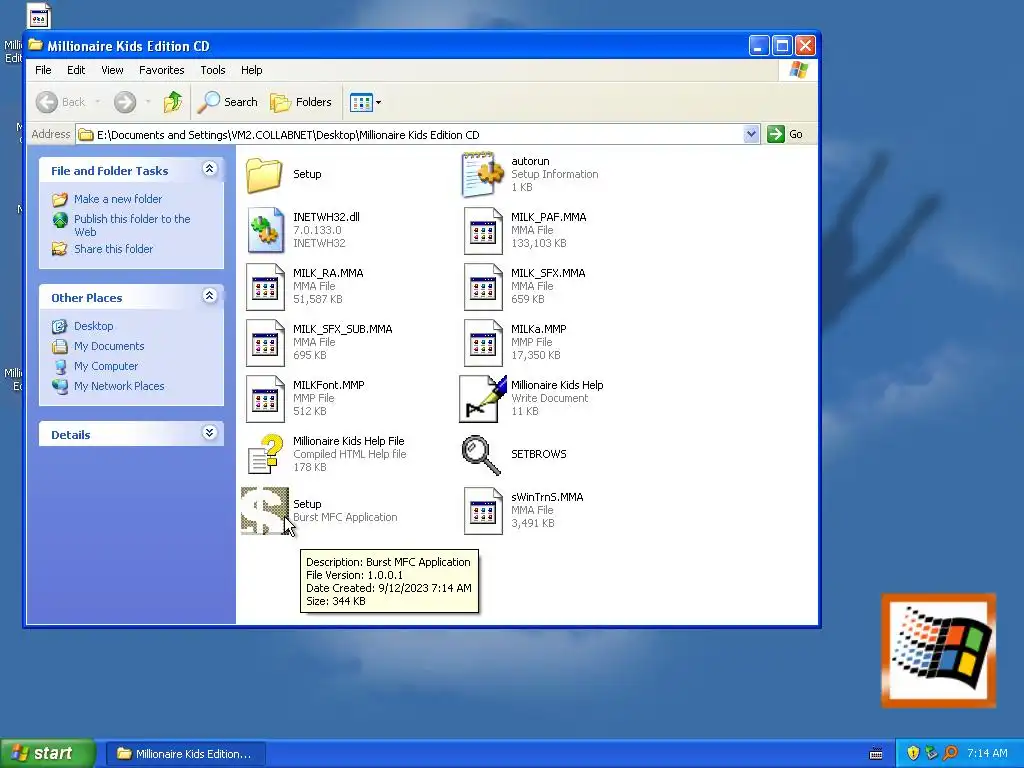The image size is (1024, 768).
Task: Select the sWinTrnS.MMA file icon
Action: click(x=483, y=511)
